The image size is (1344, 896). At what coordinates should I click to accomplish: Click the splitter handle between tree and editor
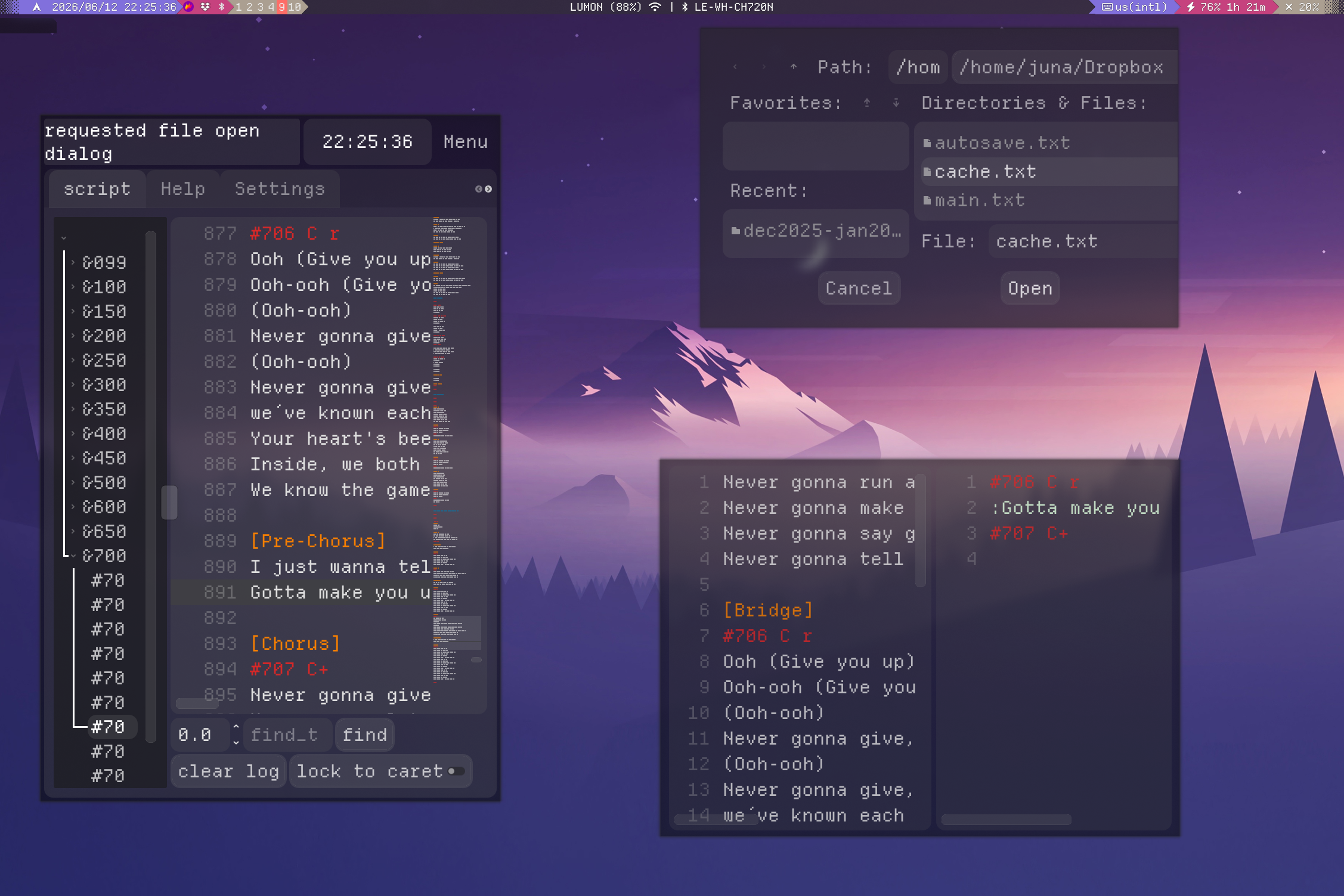(x=169, y=502)
